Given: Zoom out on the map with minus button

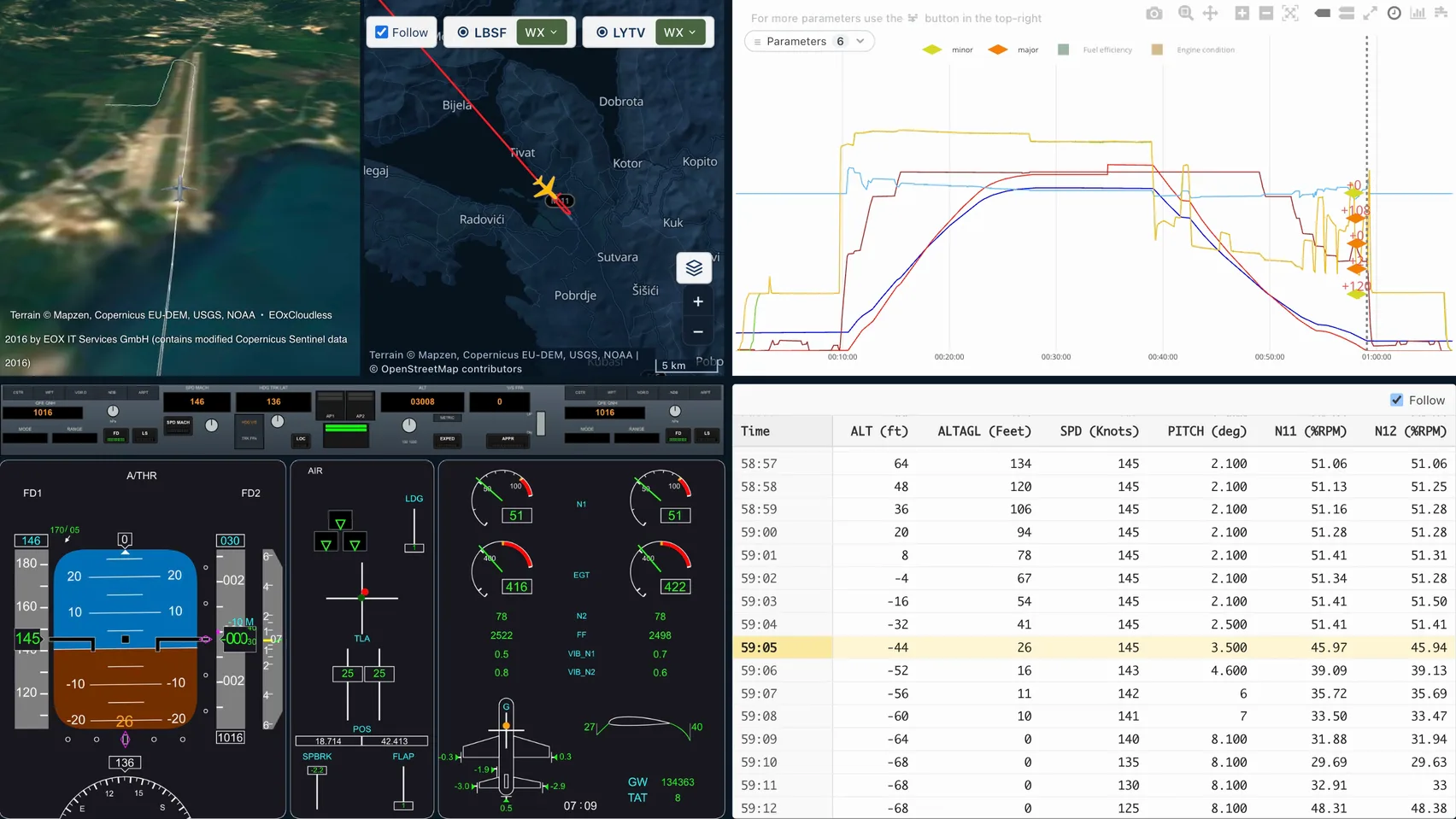Looking at the screenshot, I should pos(698,331).
